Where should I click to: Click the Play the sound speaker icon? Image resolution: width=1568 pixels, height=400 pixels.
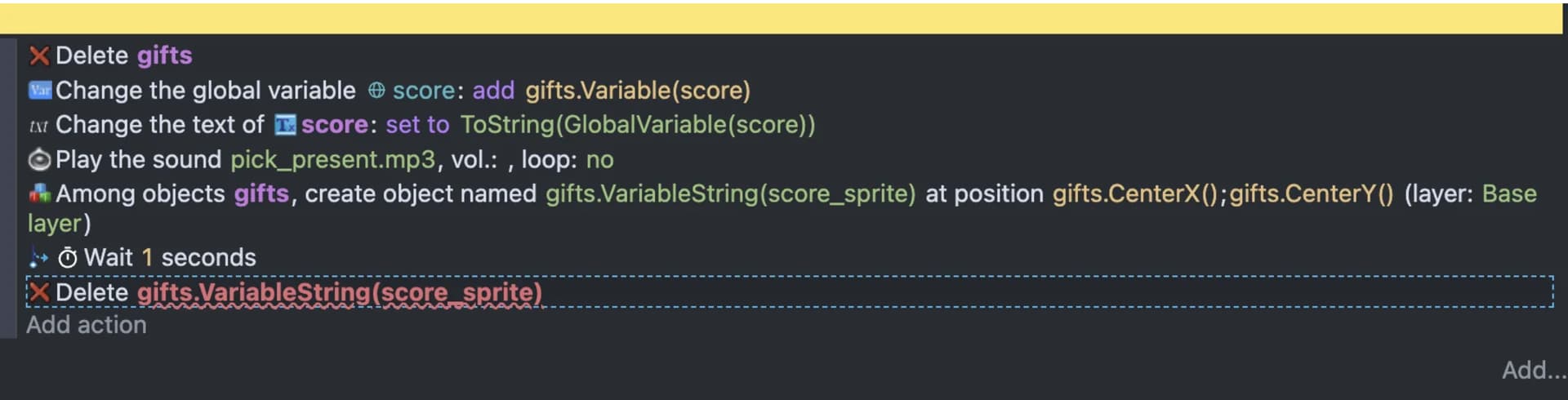(x=39, y=160)
